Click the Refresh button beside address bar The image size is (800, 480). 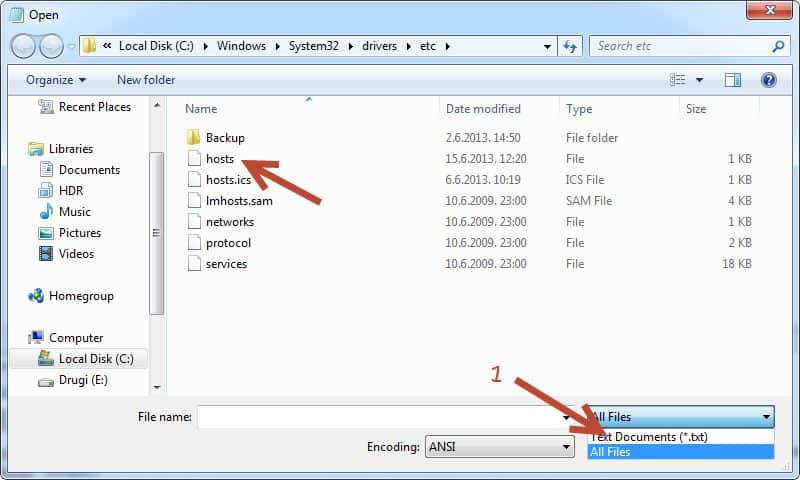[x=570, y=46]
